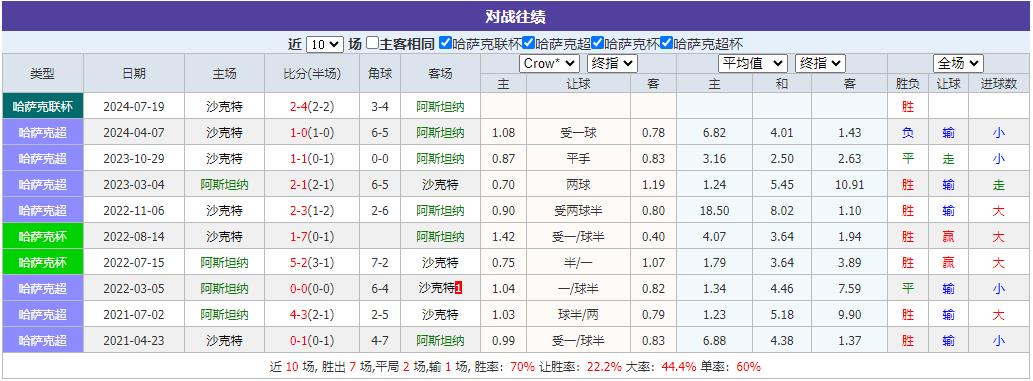This screenshot has width=1033, height=381.
Task: Open the 終指 dropdown beside 平均值
Action: [x=820, y=63]
